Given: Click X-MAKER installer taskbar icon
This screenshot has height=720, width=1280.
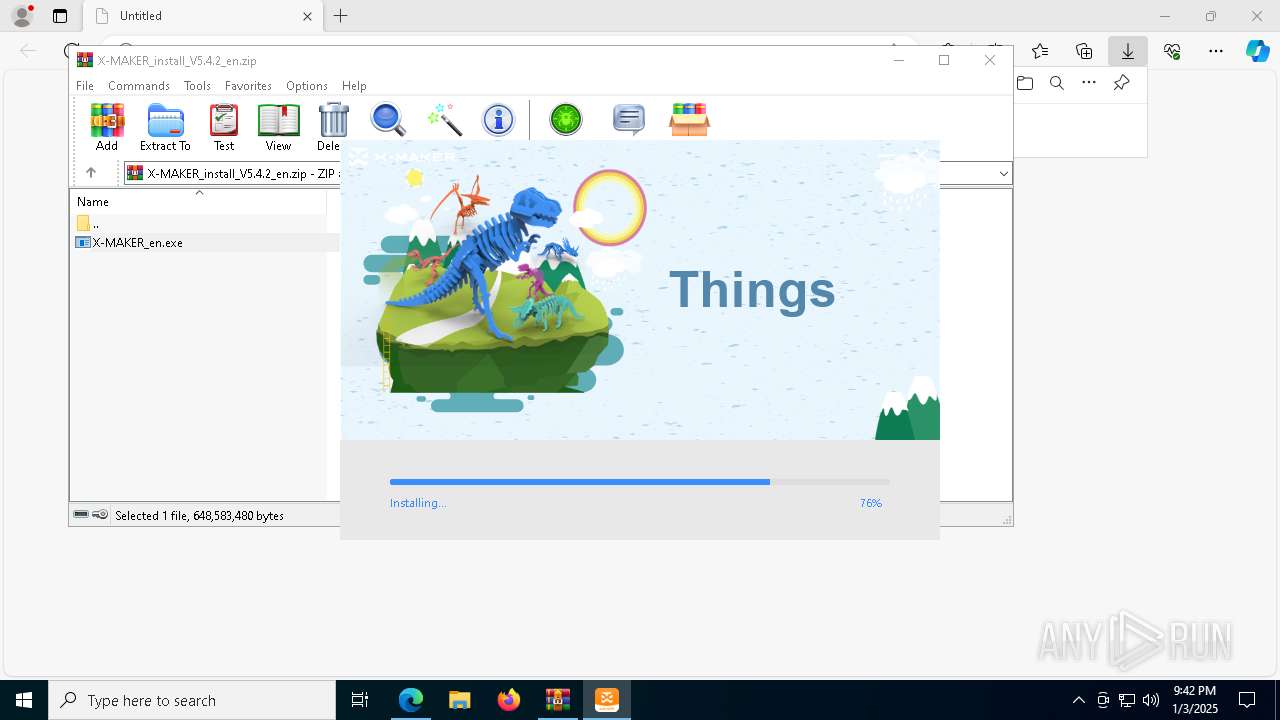Looking at the screenshot, I should point(607,700).
